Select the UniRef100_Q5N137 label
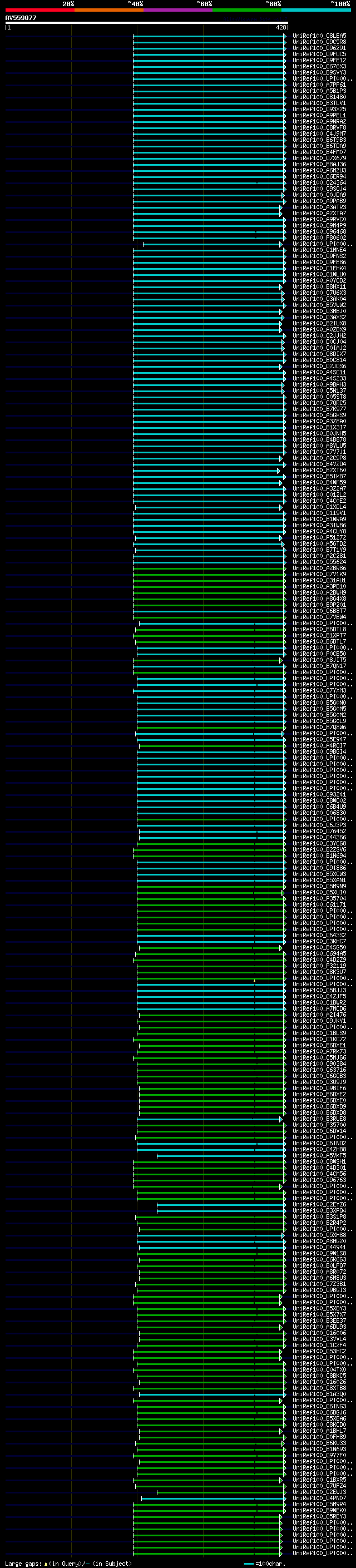356x1568 pixels. (319, 391)
